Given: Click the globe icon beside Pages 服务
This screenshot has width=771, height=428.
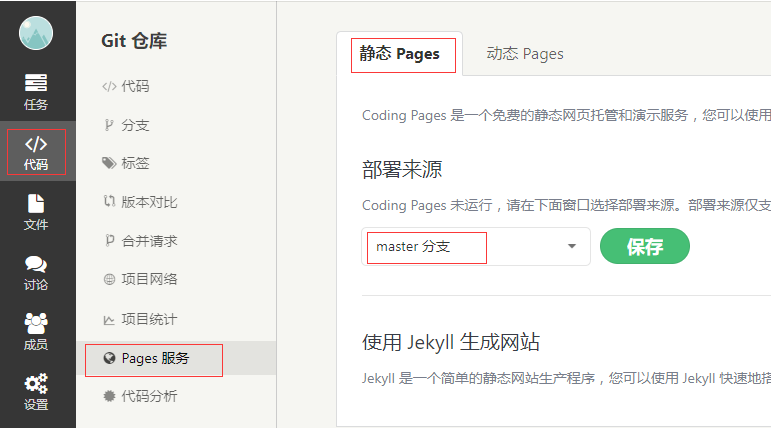Looking at the screenshot, I should (x=109, y=358).
